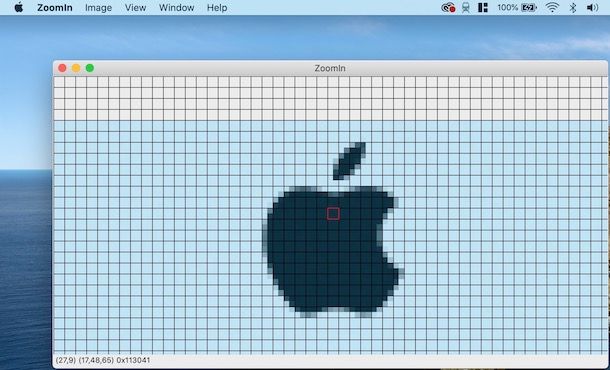
Task: Show the battery status at 100%
Action: (x=517, y=7)
